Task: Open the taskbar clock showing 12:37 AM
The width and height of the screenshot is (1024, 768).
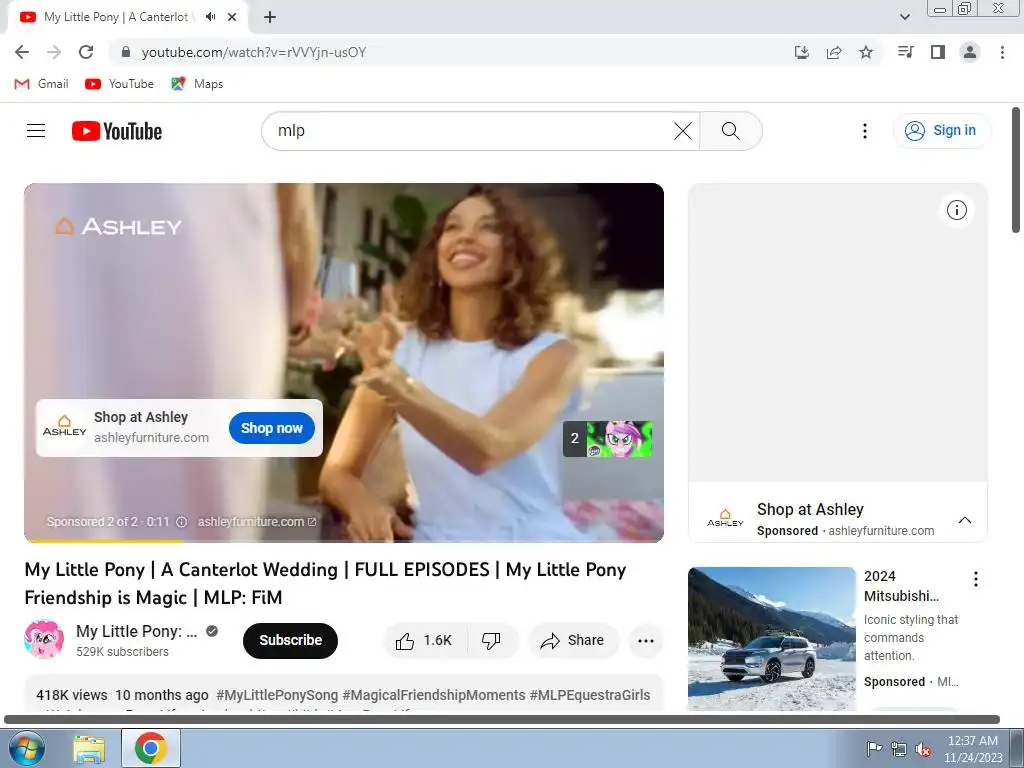Action: [973, 749]
